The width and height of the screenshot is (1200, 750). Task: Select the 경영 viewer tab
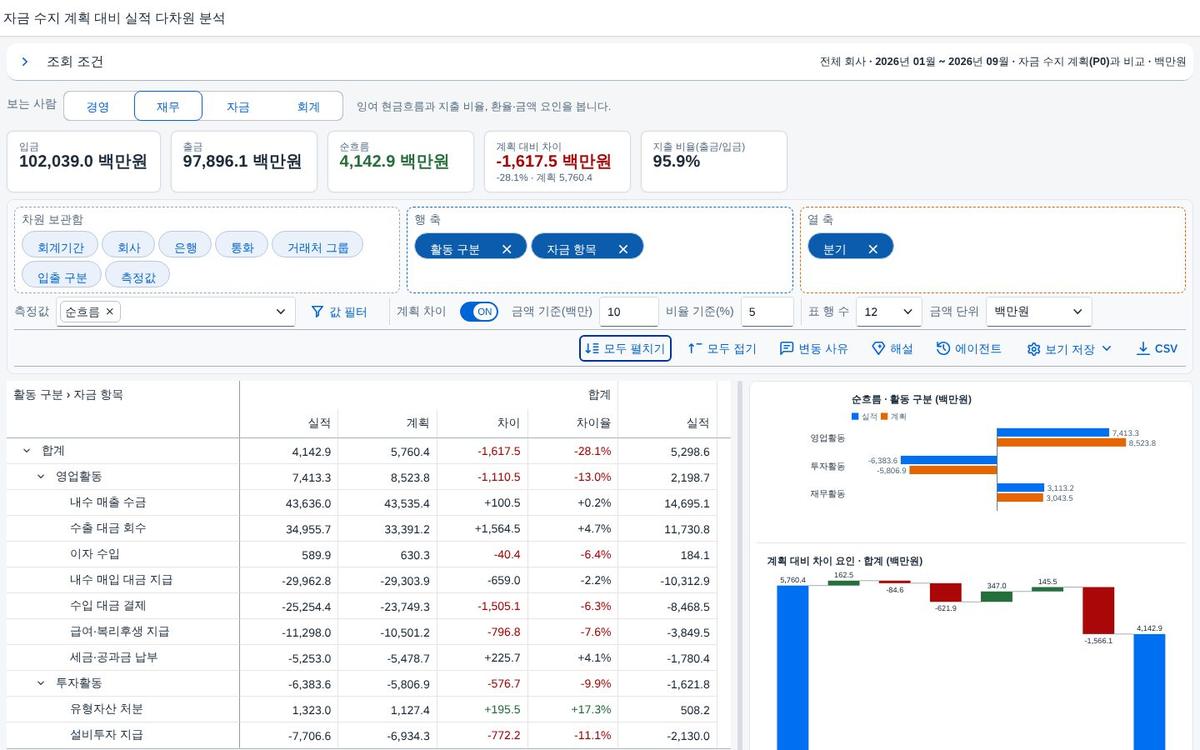tap(98, 106)
